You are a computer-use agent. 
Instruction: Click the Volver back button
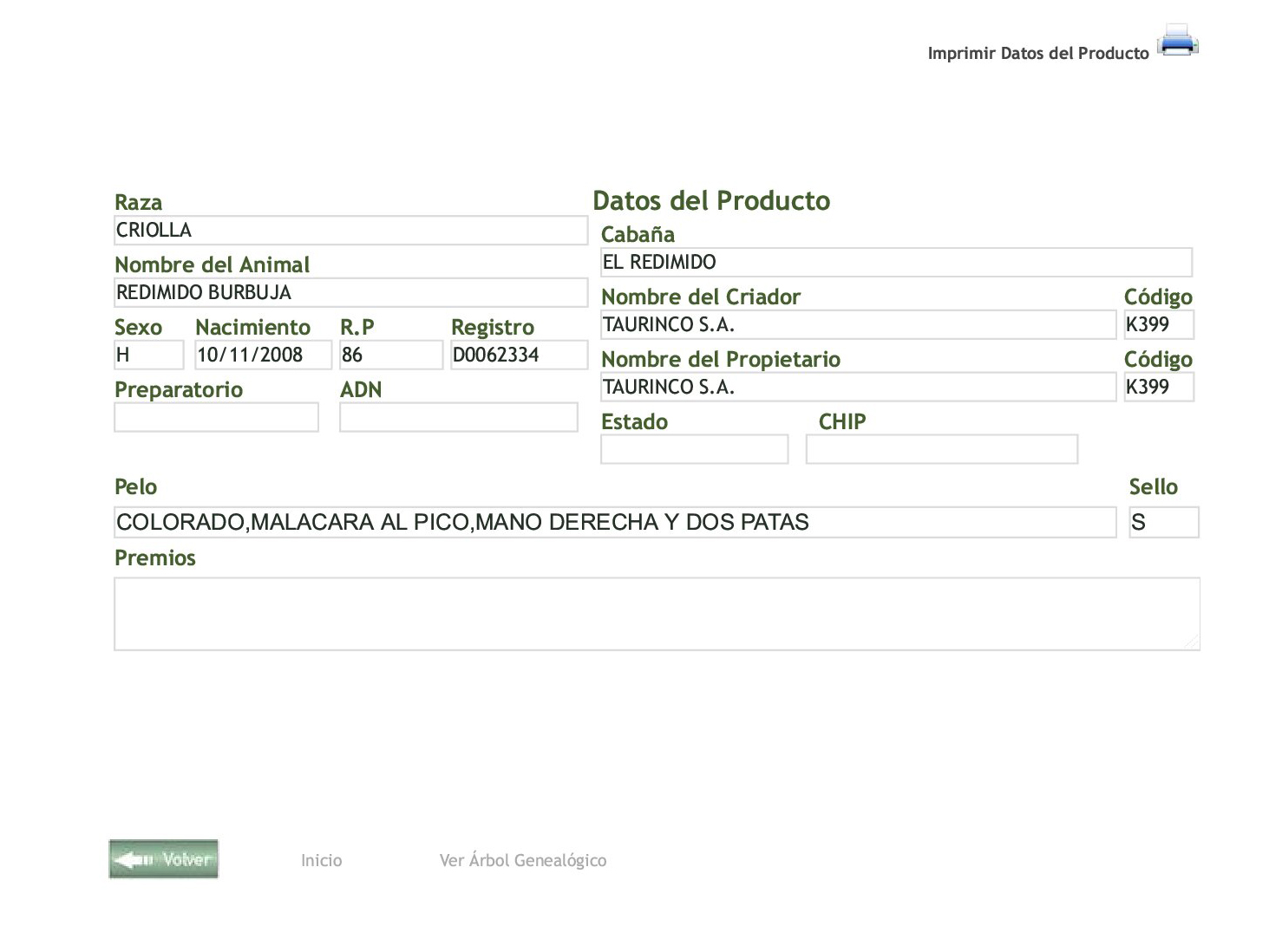[164, 859]
